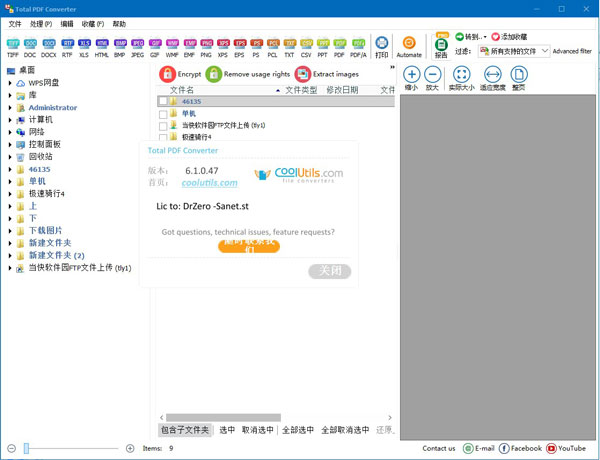The image size is (600, 460).
Task: Close the About dialog with 关闭
Action: point(330,271)
